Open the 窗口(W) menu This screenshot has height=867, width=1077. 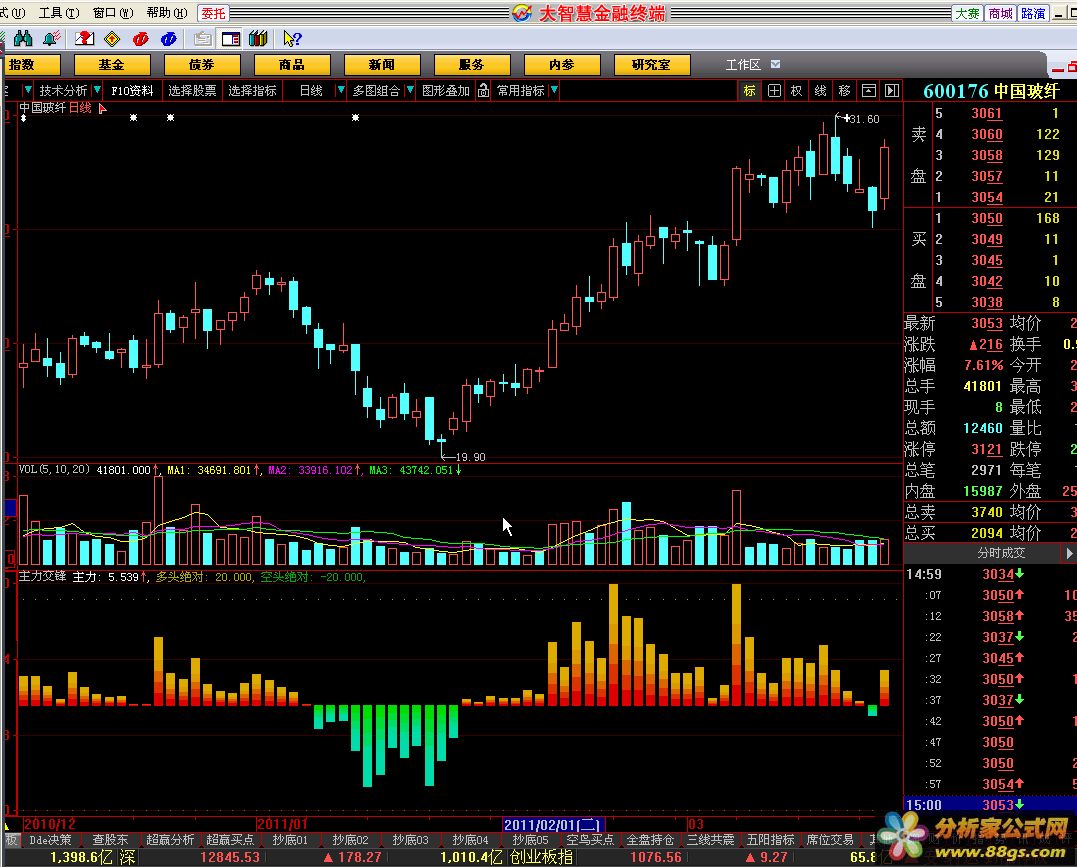pos(113,13)
